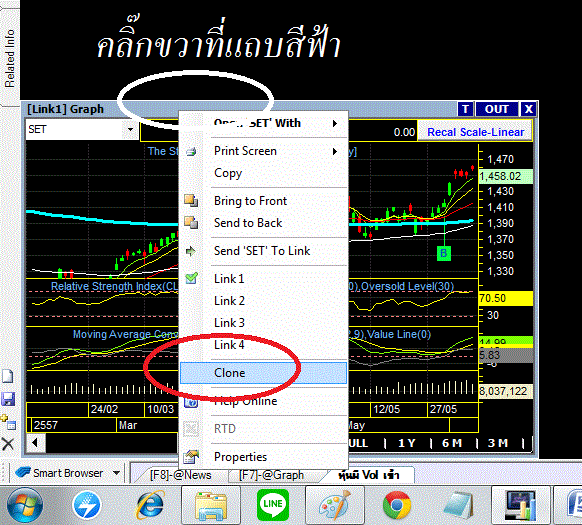Click the X delete sidebar icon

(8, 444)
